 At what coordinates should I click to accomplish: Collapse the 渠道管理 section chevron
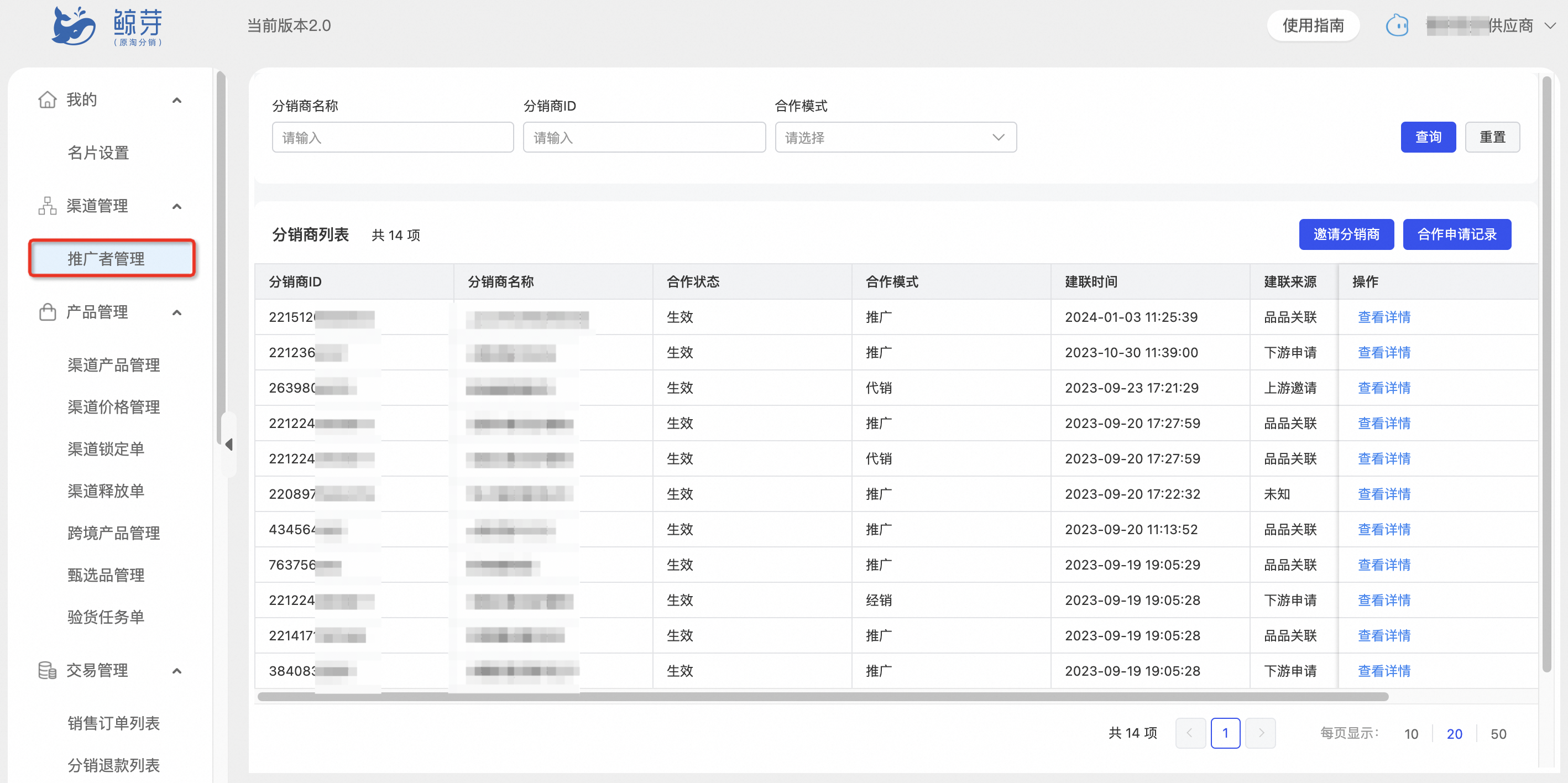pyautogui.click(x=177, y=206)
